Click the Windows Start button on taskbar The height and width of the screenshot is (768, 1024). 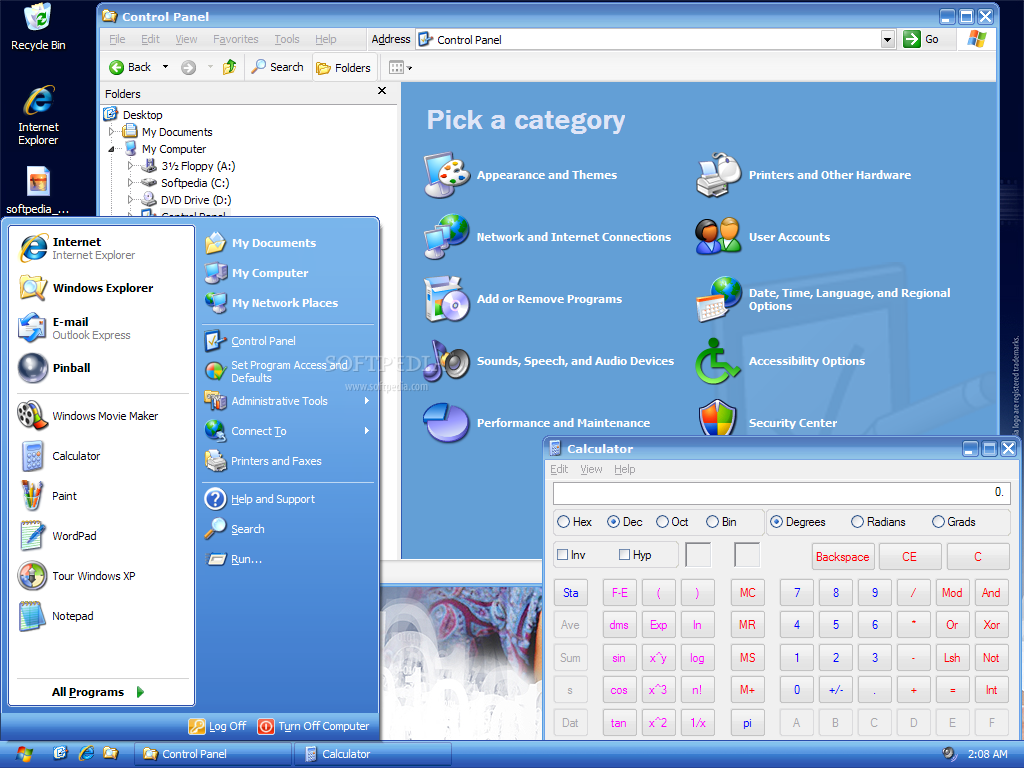coord(24,754)
